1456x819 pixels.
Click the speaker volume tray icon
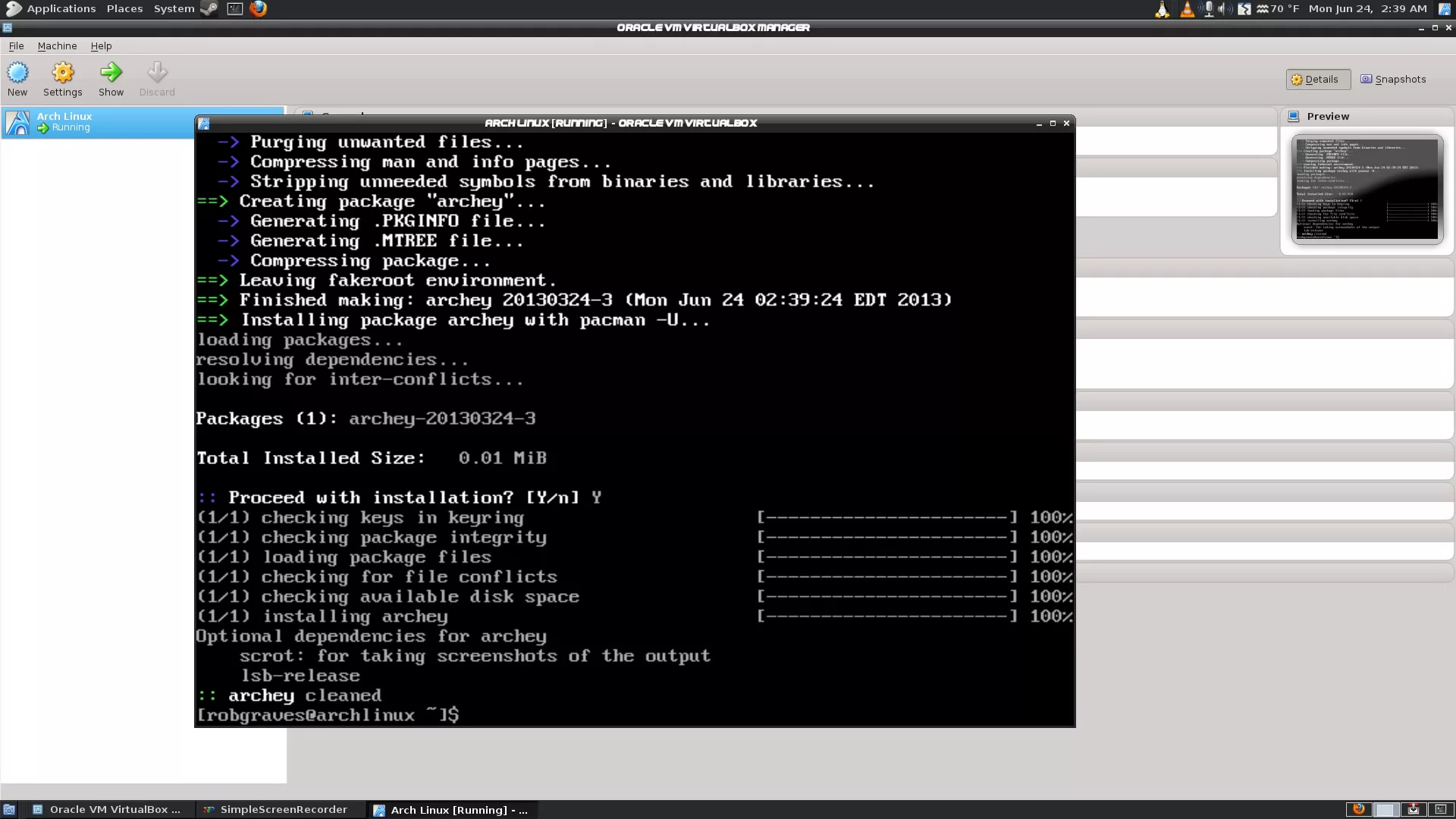point(1224,9)
